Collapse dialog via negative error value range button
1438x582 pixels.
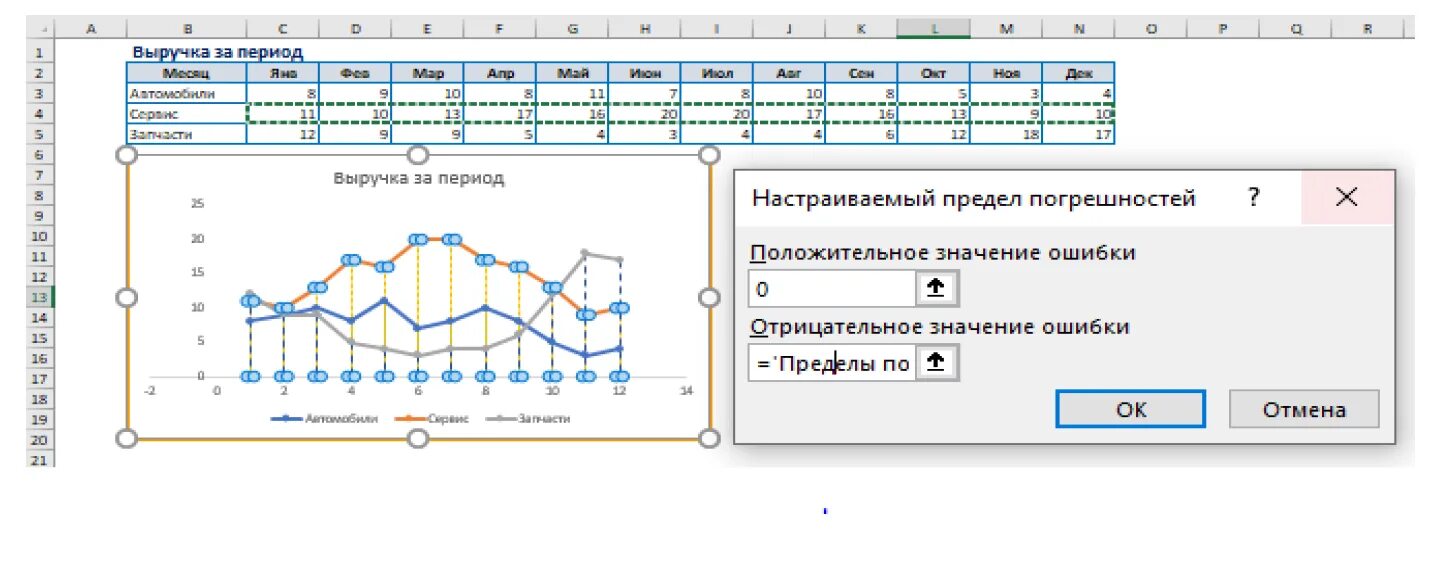935,363
